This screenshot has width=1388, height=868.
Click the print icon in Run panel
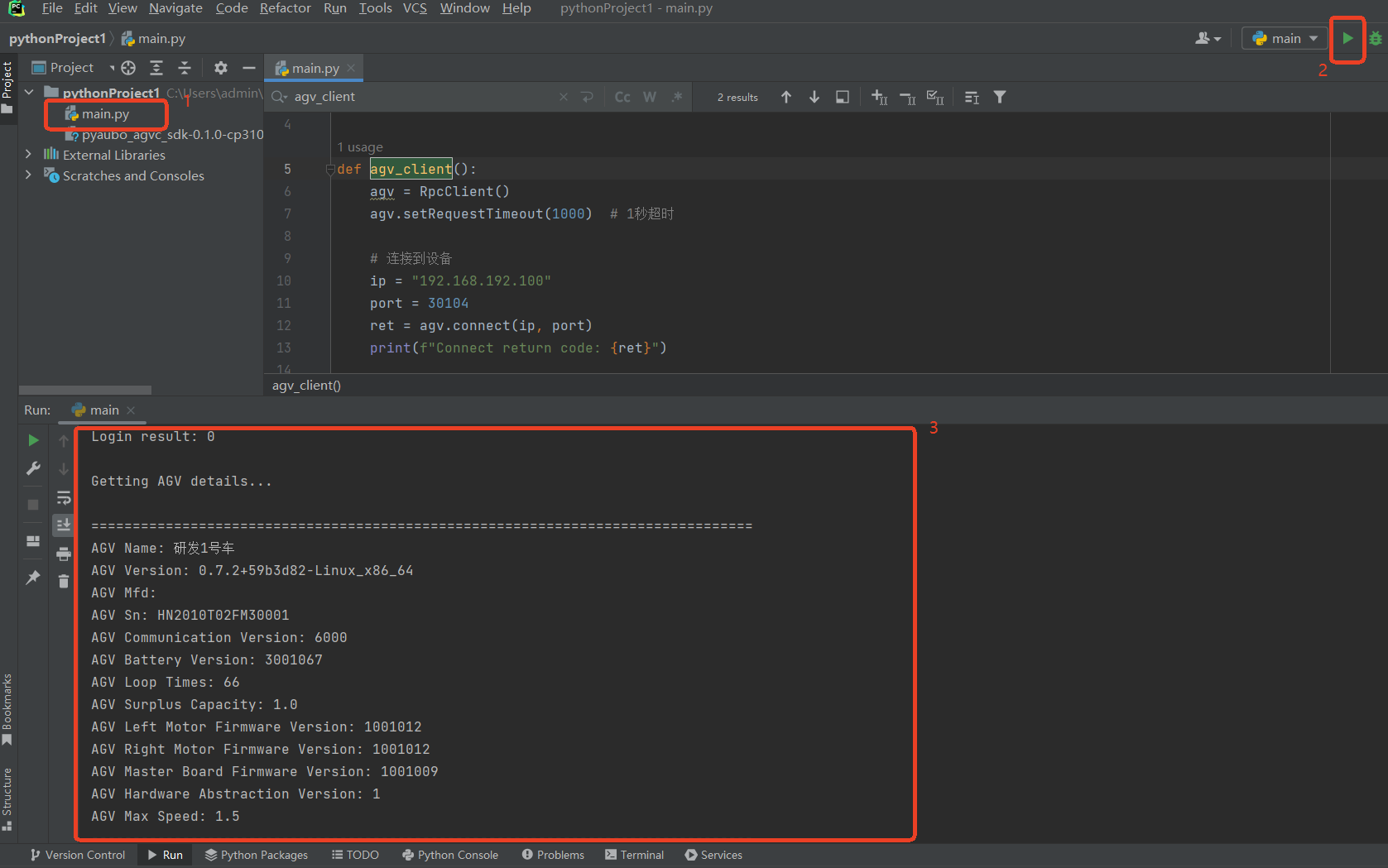tap(64, 554)
